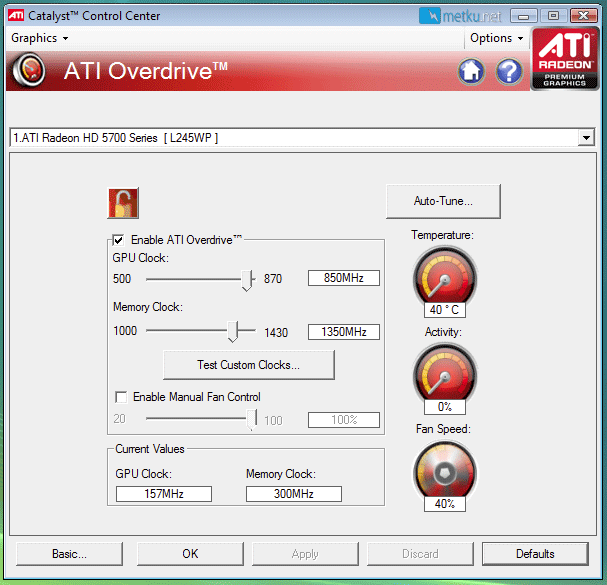Click the 500 GPU clock minimum label
Image resolution: width=607 pixels, height=585 pixels.
[122, 279]
